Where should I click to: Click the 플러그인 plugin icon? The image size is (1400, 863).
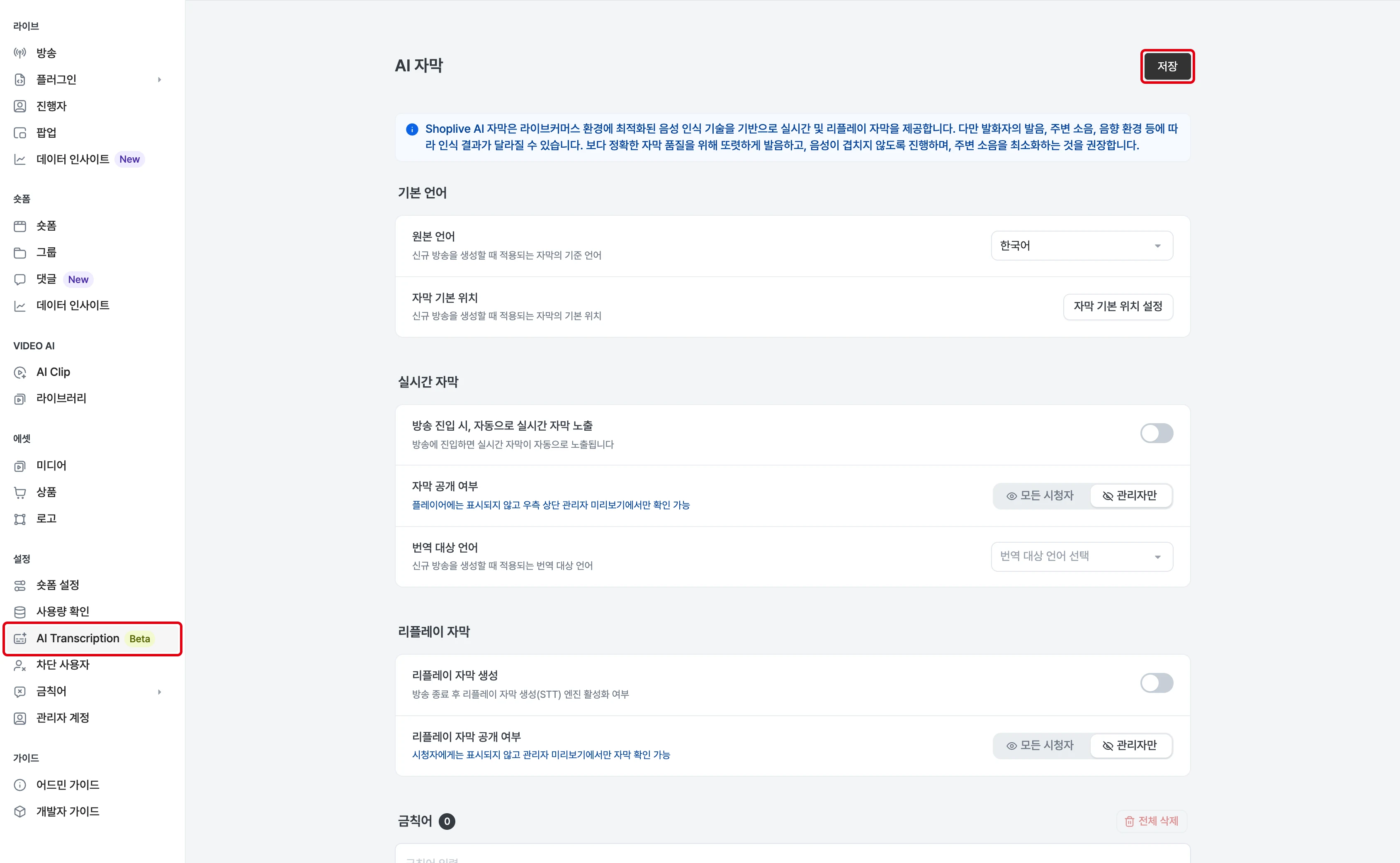pos(20,80)
